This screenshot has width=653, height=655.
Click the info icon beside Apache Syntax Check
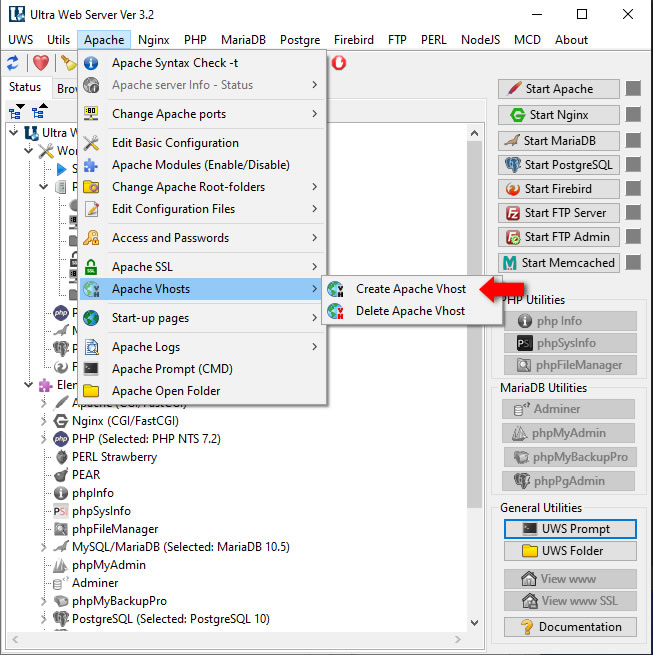point(91,63)
